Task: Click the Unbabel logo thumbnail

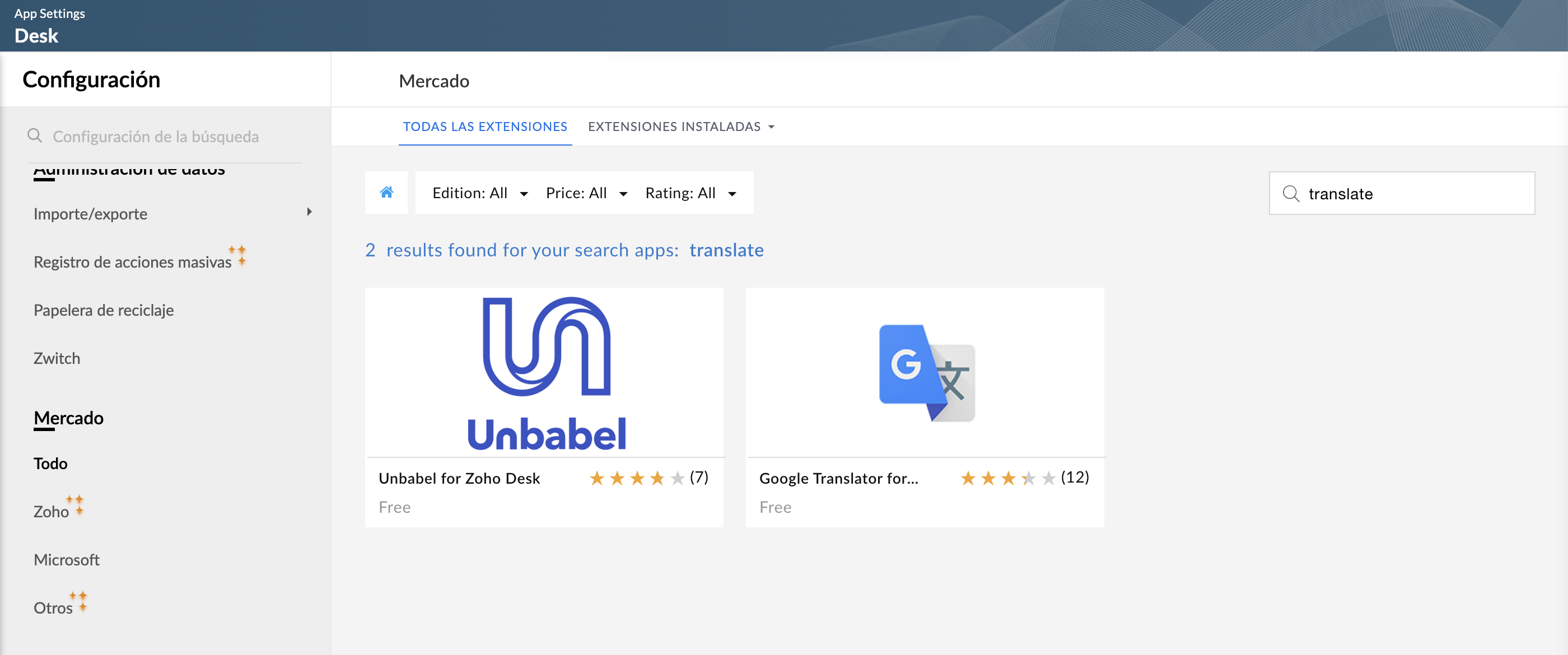Action: (x=545, y=372)
